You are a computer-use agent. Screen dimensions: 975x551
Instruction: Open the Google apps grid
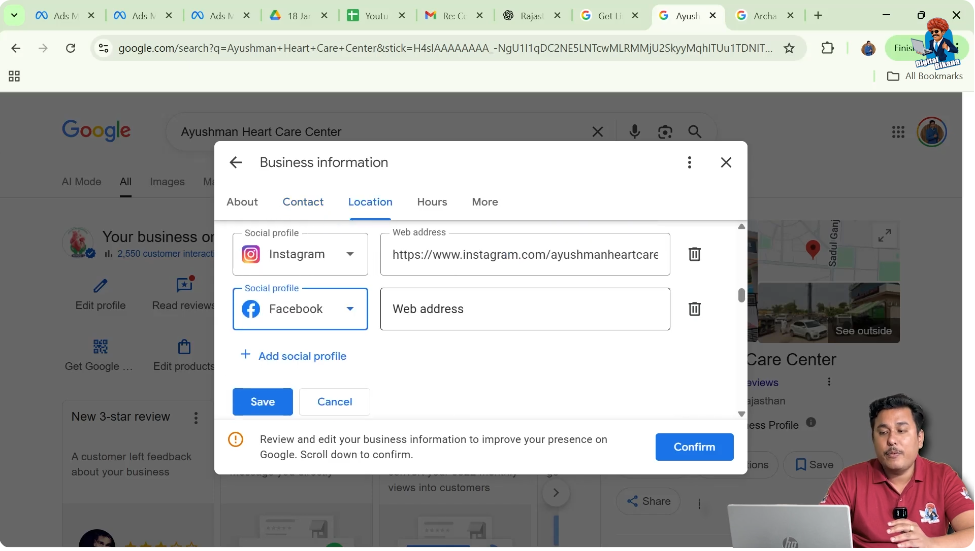[898, 132]
